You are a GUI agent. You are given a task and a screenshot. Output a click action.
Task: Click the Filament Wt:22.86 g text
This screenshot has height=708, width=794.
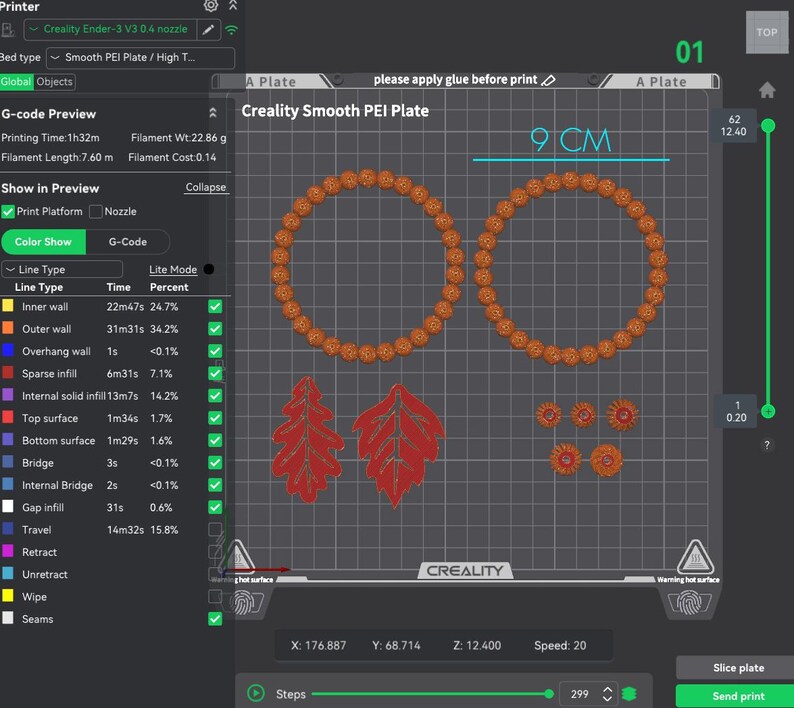tap(178, 138)
